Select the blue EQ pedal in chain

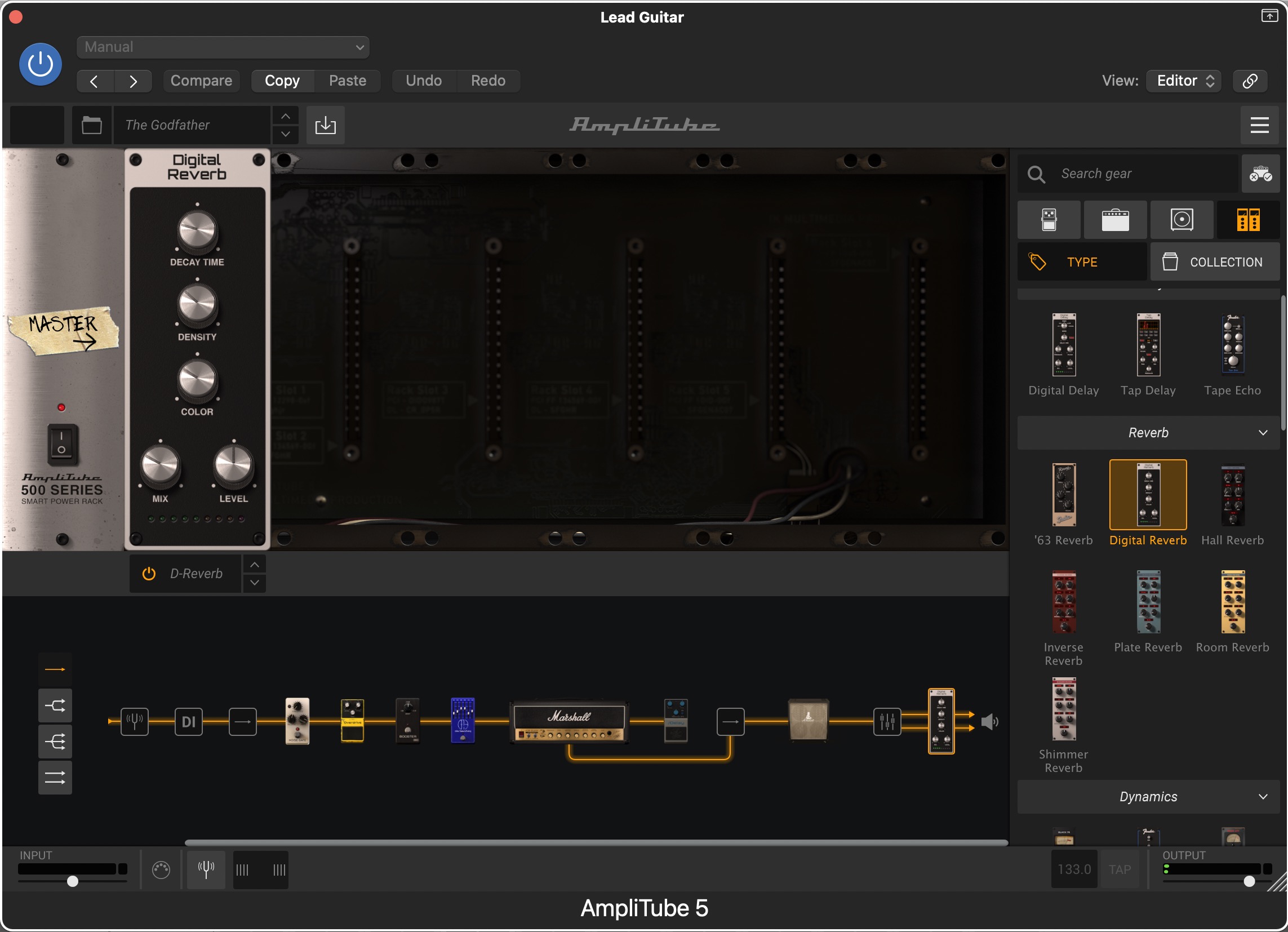[463, 721]
